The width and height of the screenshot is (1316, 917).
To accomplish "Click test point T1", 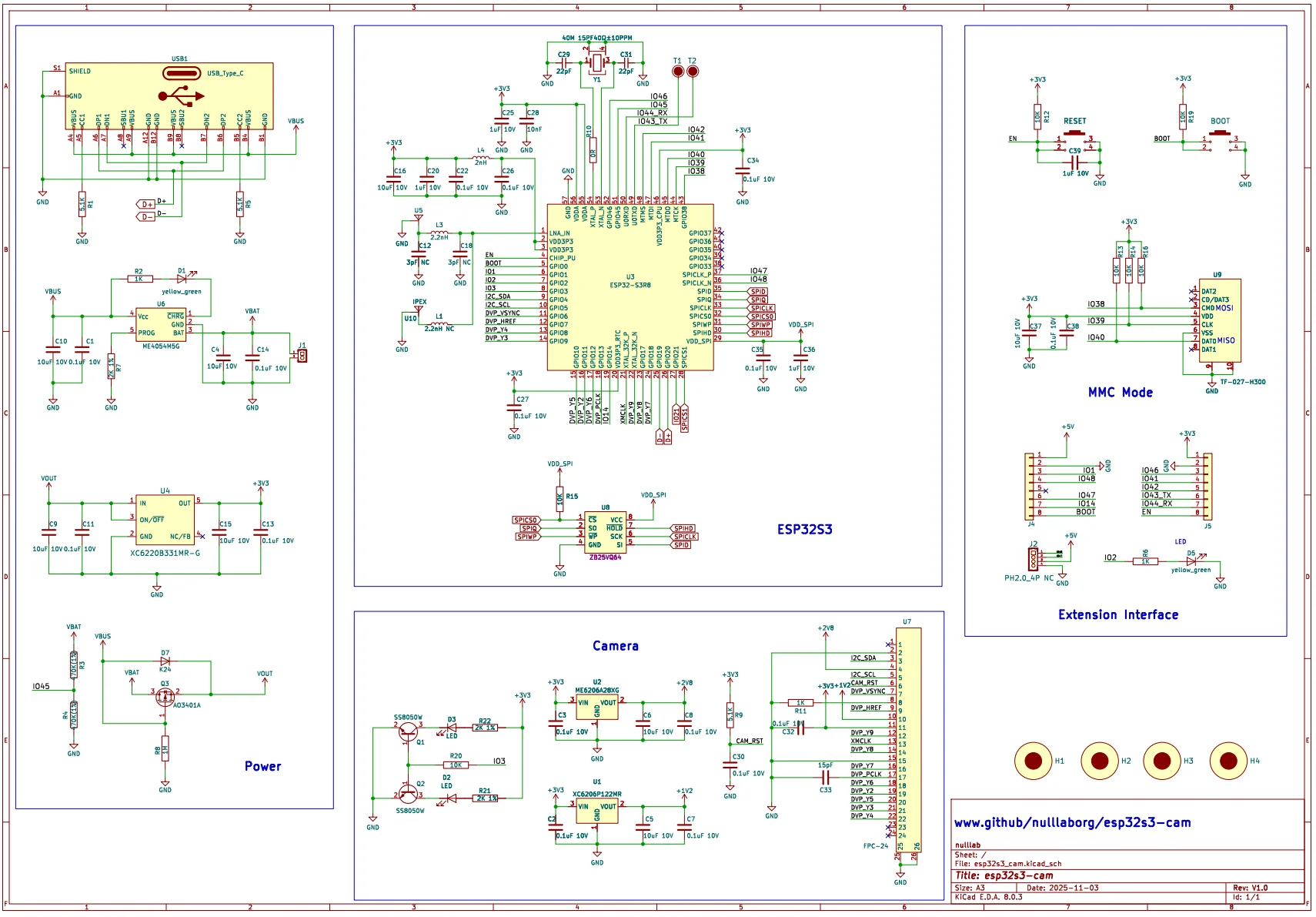I will click(677, 71).
